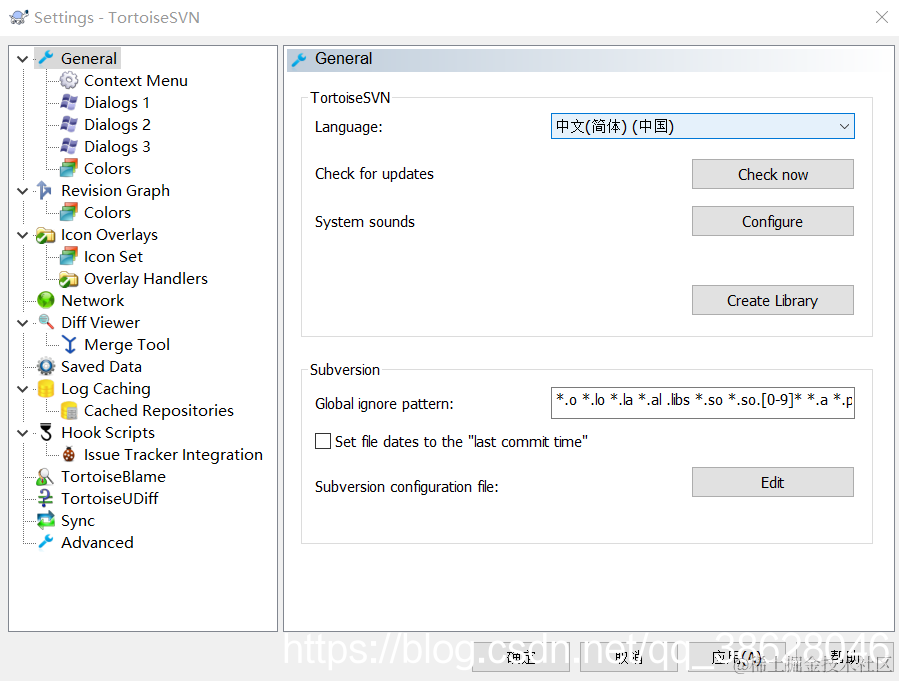Click the Create Library button
899x681 pixels.
coord(772,300)
